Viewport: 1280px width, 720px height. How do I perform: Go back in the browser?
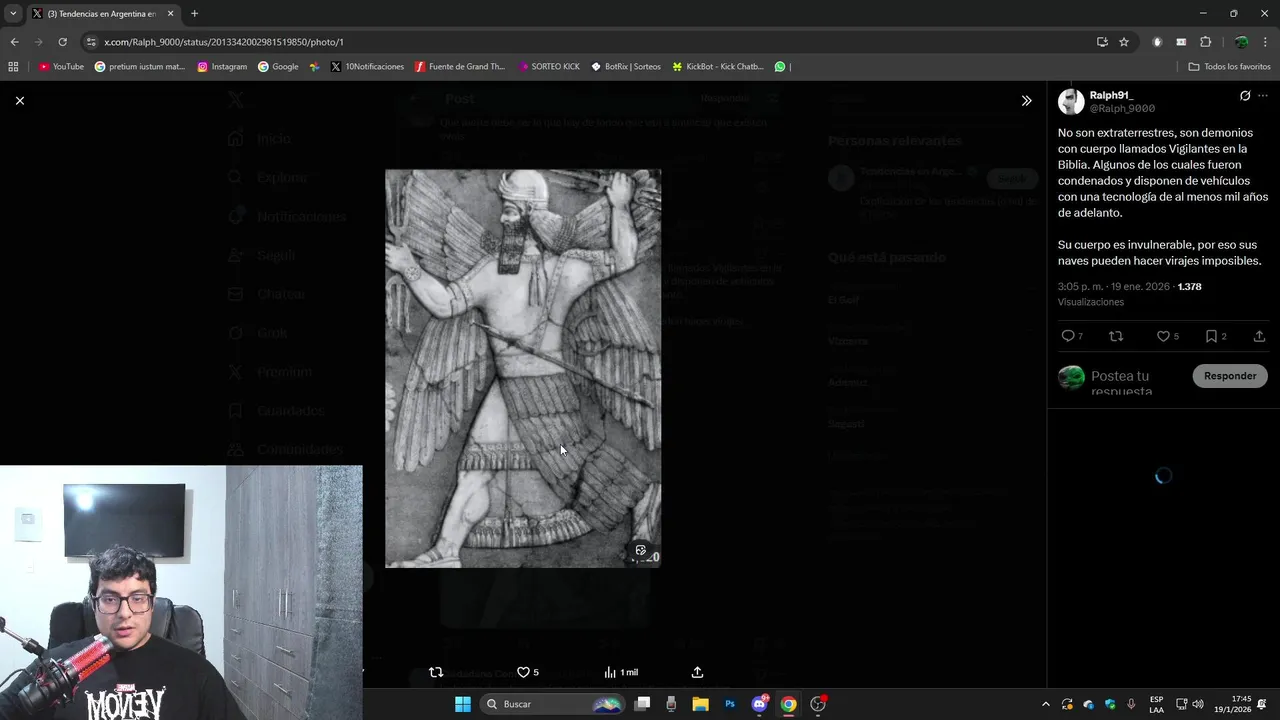pos(14,42)
